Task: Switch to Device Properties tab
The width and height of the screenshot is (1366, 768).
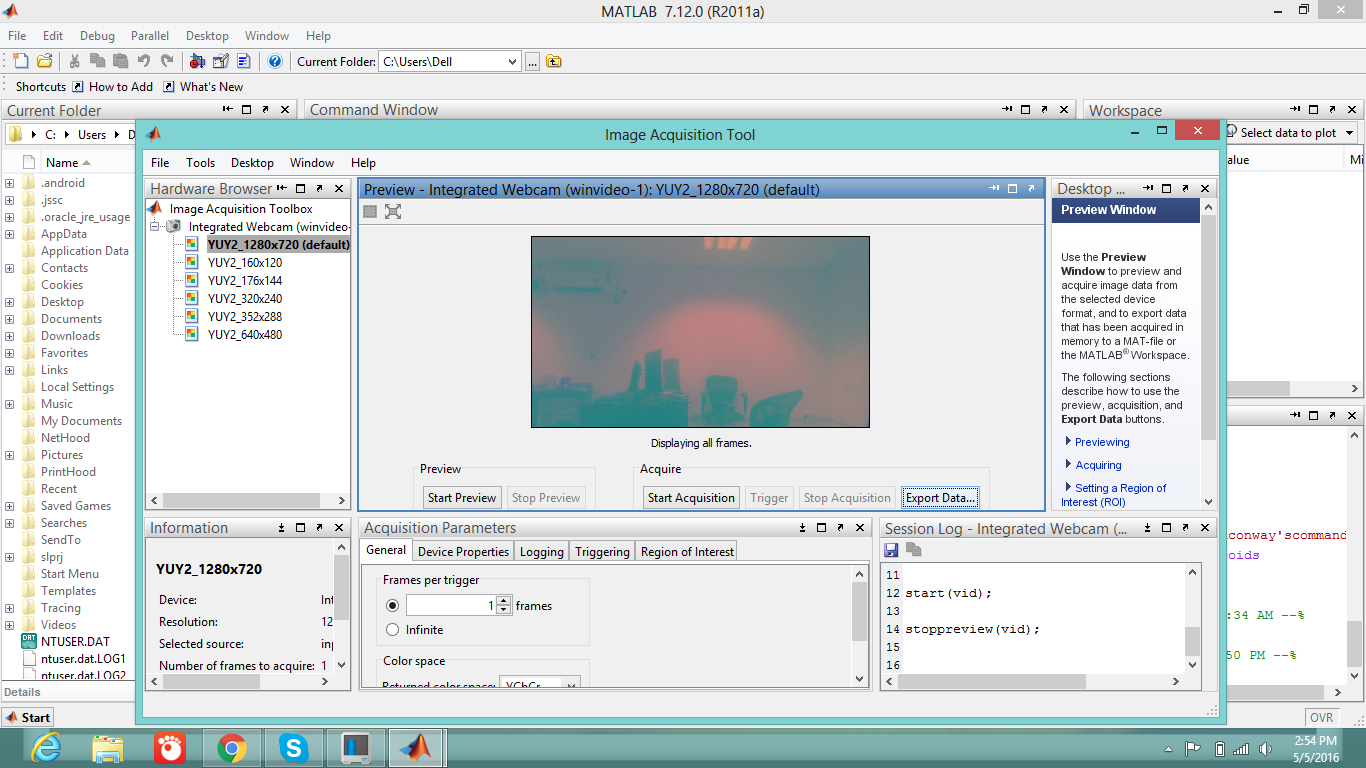Action: point(463,551)
